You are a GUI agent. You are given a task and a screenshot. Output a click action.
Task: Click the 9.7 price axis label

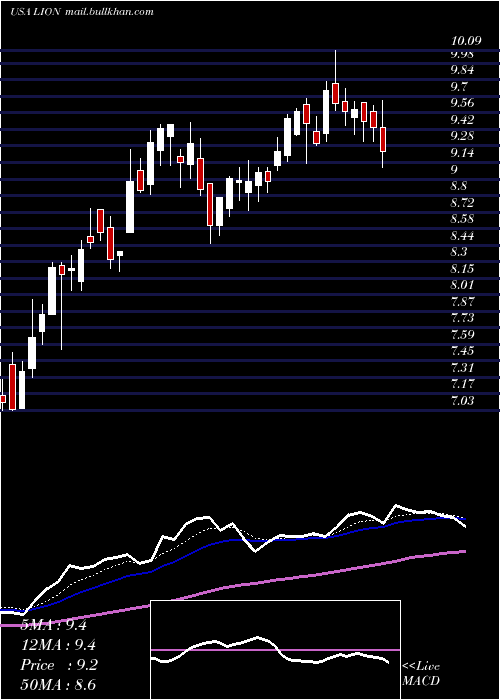coord(460,87)
